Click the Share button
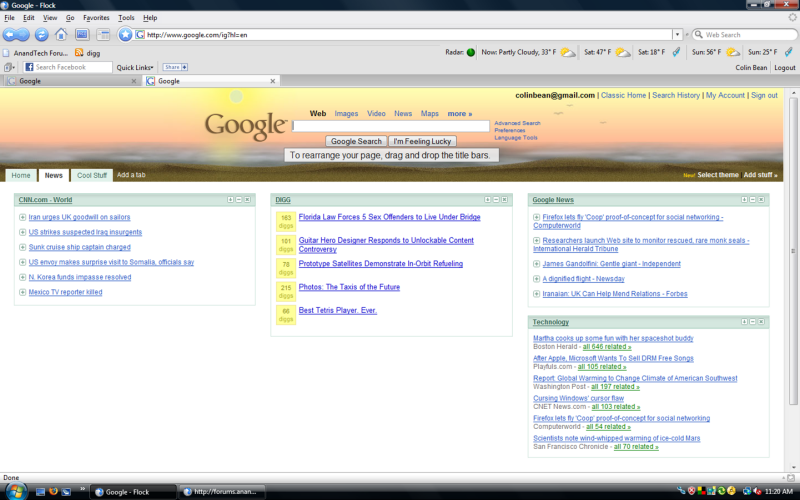The width and height of the screenshot is (800, 500). [x=175, y=67]
